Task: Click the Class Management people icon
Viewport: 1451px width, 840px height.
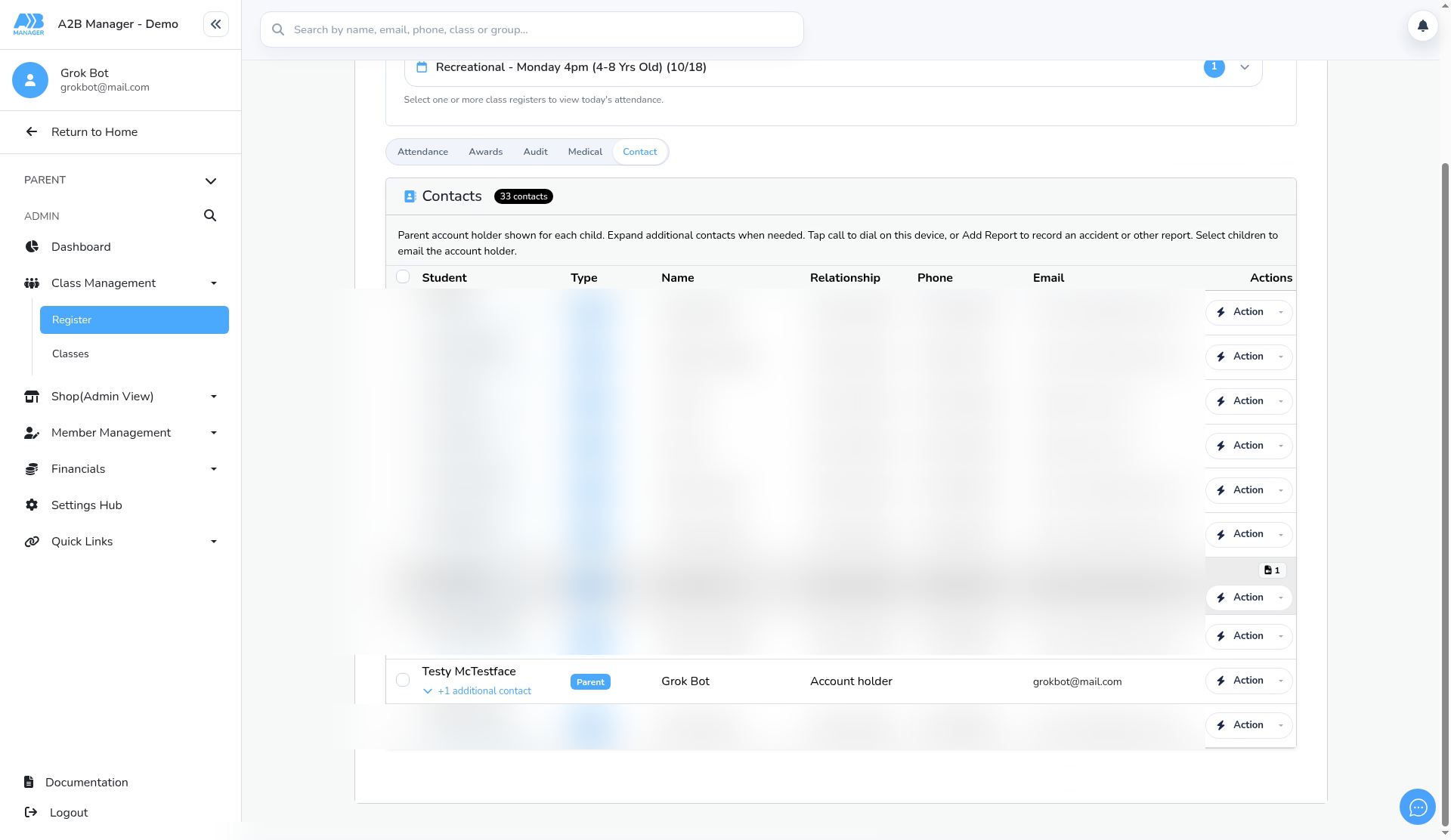Action: [x=32, y=283]
